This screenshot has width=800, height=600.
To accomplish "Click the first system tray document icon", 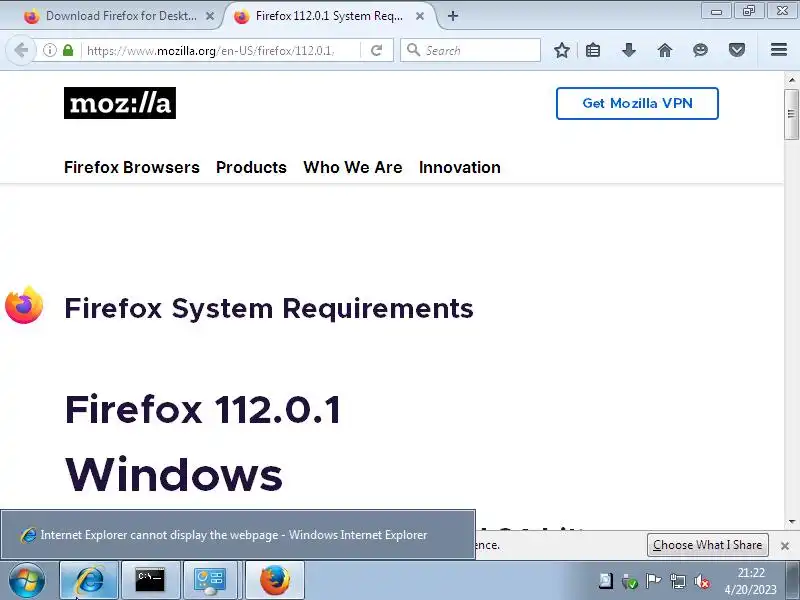I will click(606, 581).
